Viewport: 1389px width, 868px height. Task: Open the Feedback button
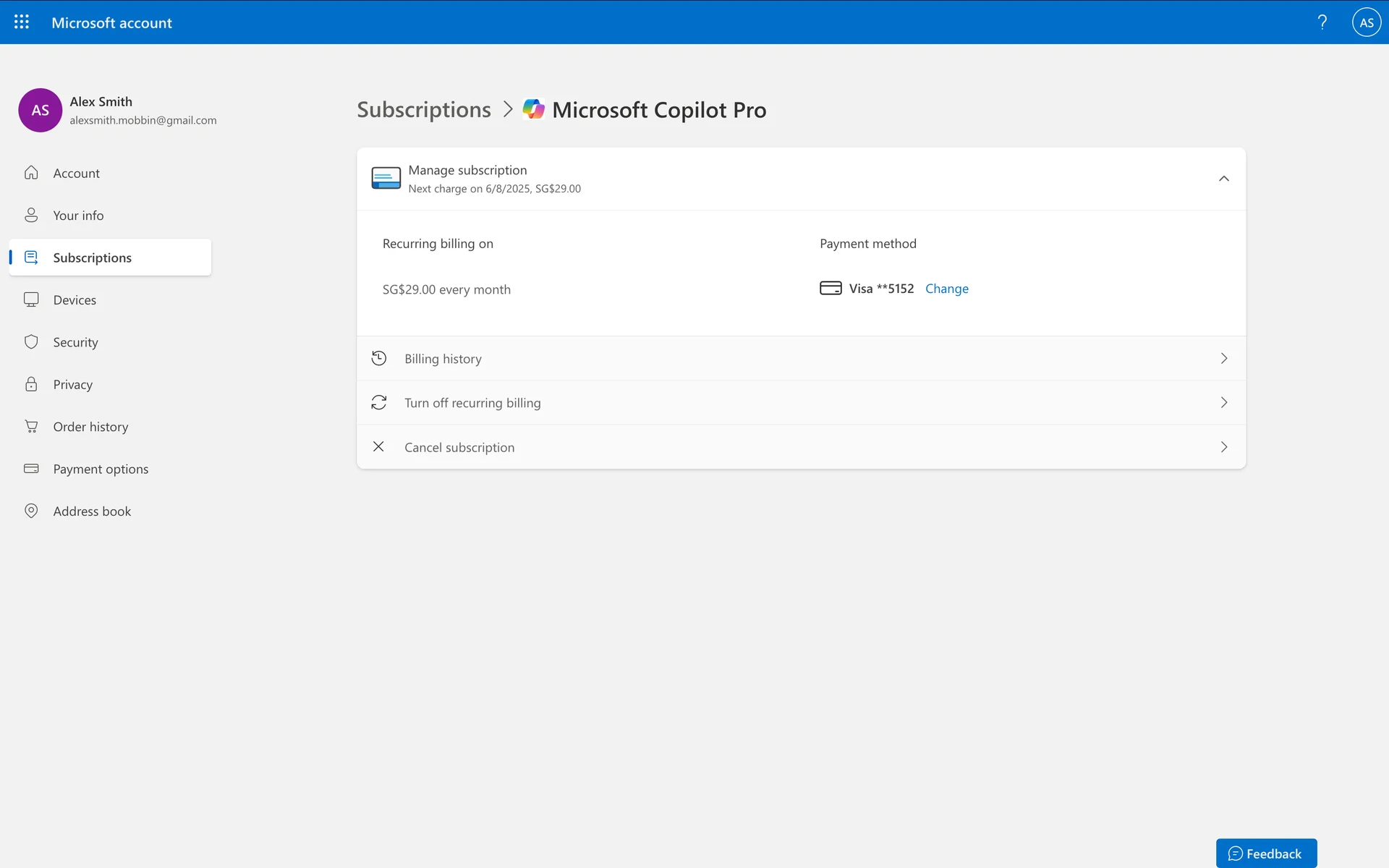click(1265, 854)
